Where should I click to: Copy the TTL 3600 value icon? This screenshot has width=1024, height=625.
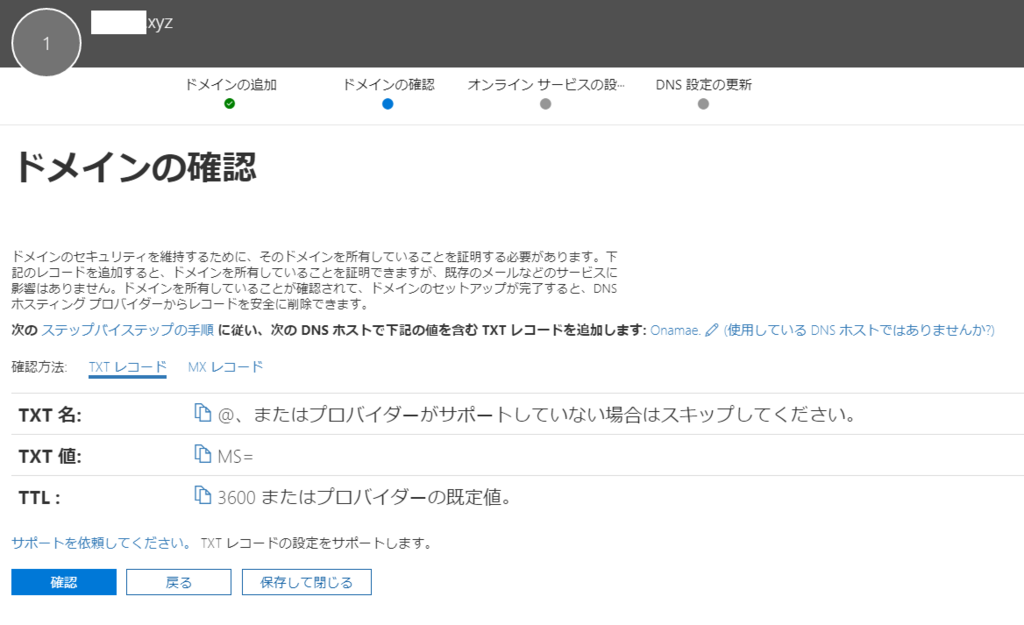point(202,495)
